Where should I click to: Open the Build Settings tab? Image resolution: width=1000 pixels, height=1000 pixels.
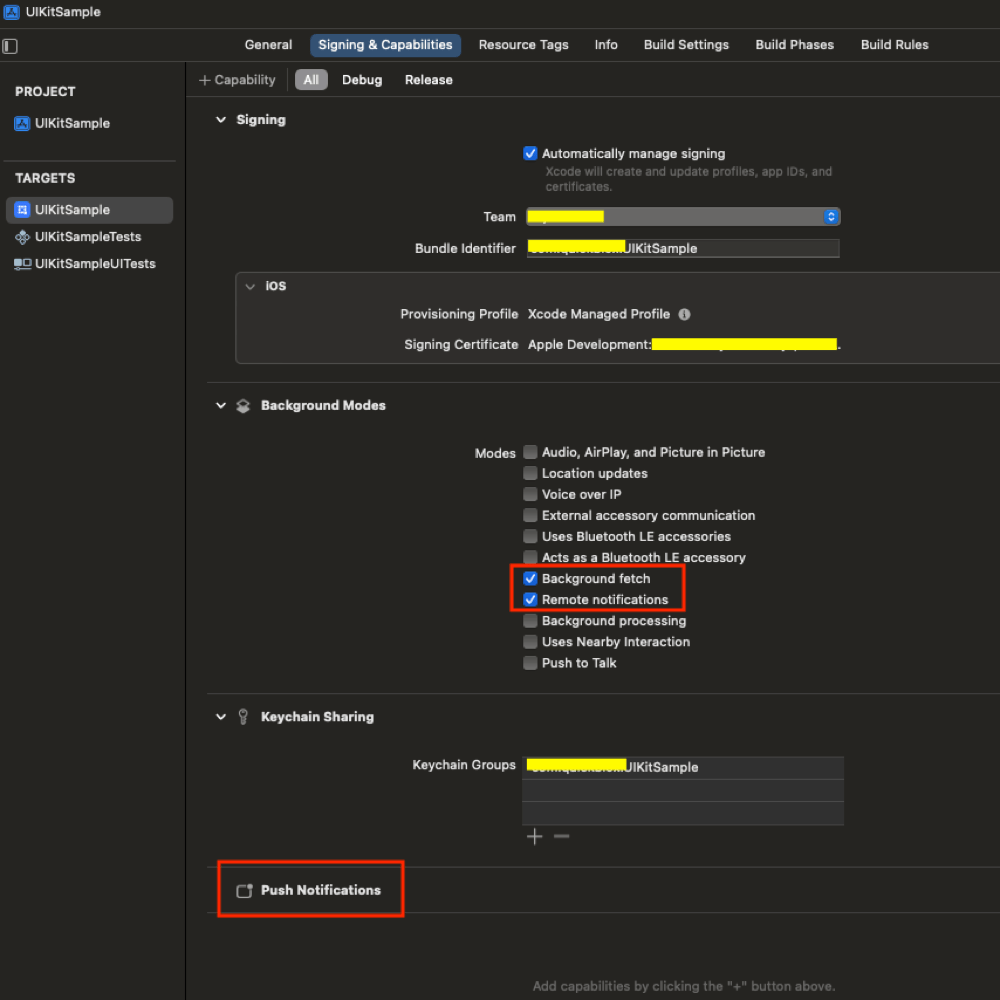(686, 45)
